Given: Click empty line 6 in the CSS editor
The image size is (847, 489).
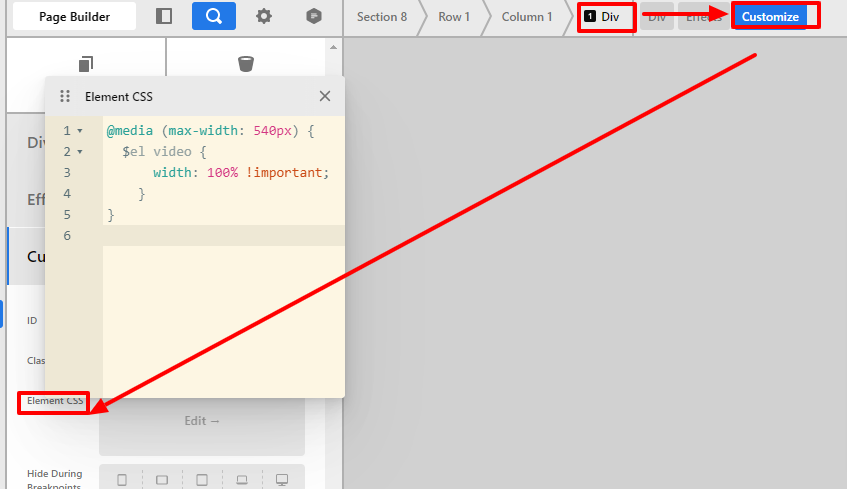Looking at the screenshot, I should tap(220, 236).
